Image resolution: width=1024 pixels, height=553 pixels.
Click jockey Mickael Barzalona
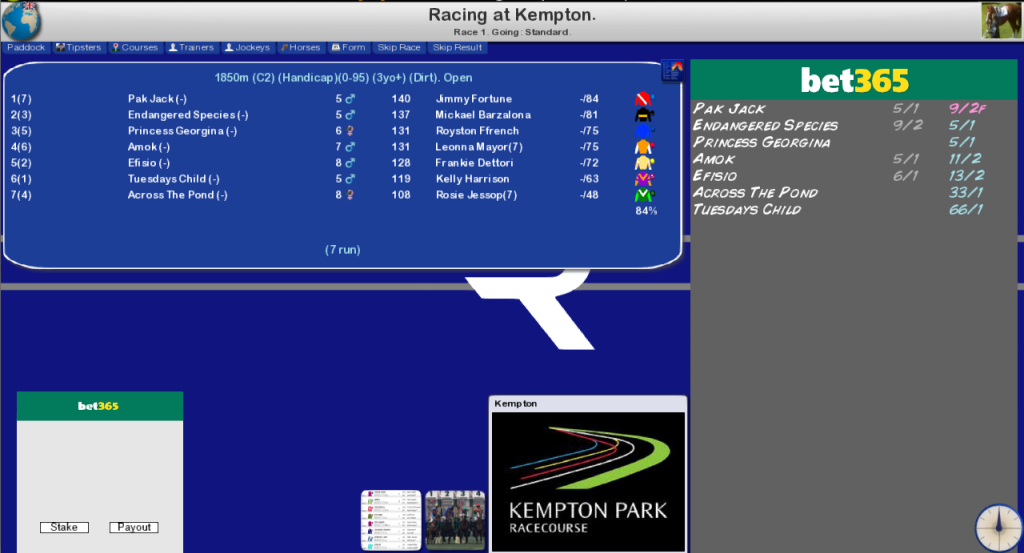[483, 115]
